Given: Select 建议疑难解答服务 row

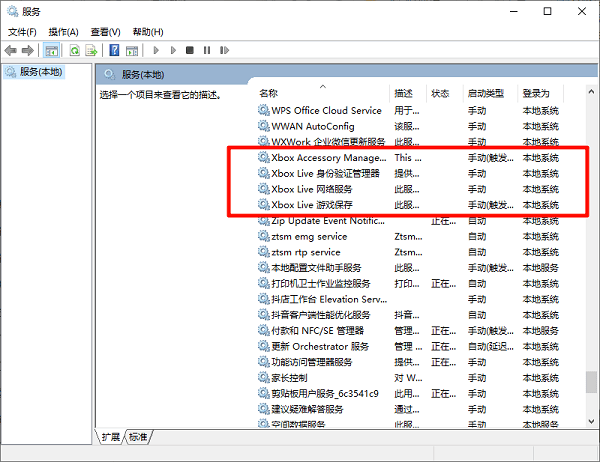Looking at the screenshot, I should (x=409, y=409).
